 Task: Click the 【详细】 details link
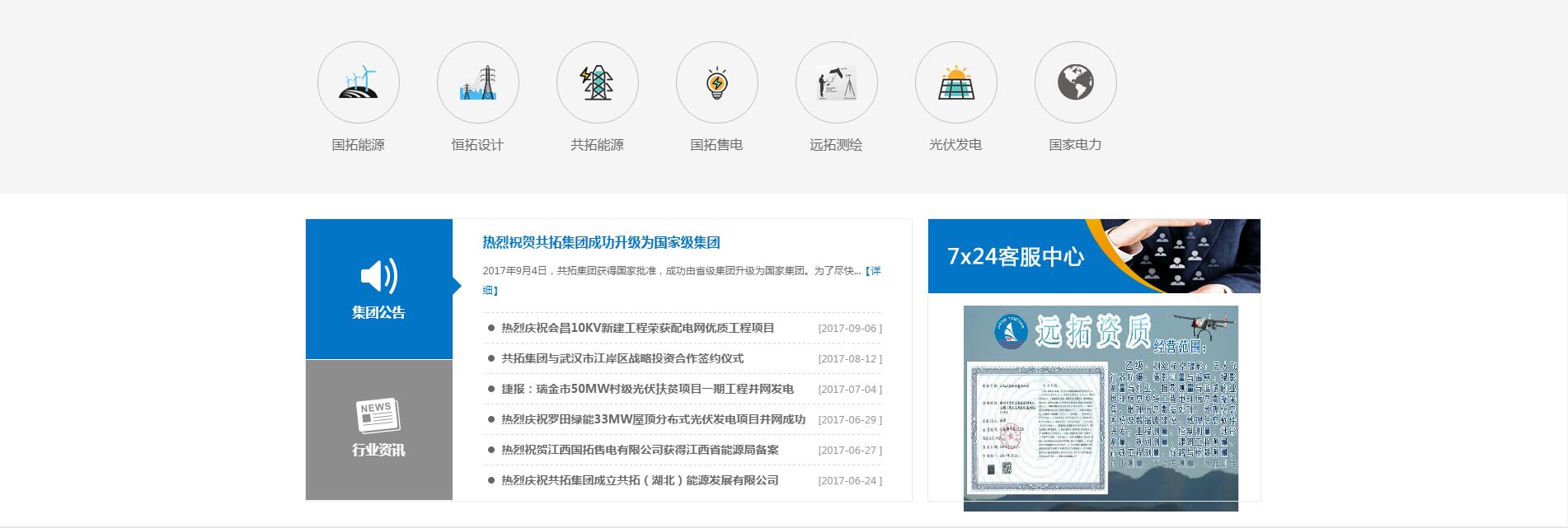click(872, 271)
